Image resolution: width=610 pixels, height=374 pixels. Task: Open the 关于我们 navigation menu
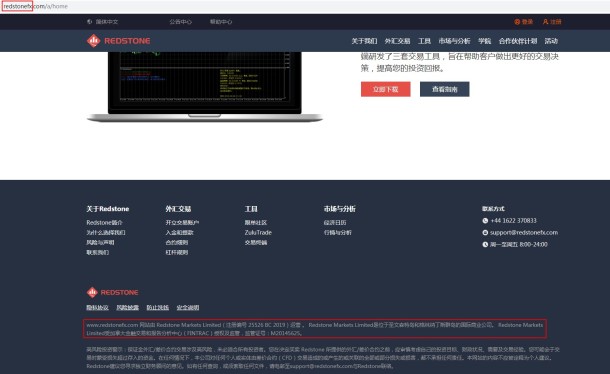[x=364, y=41]
